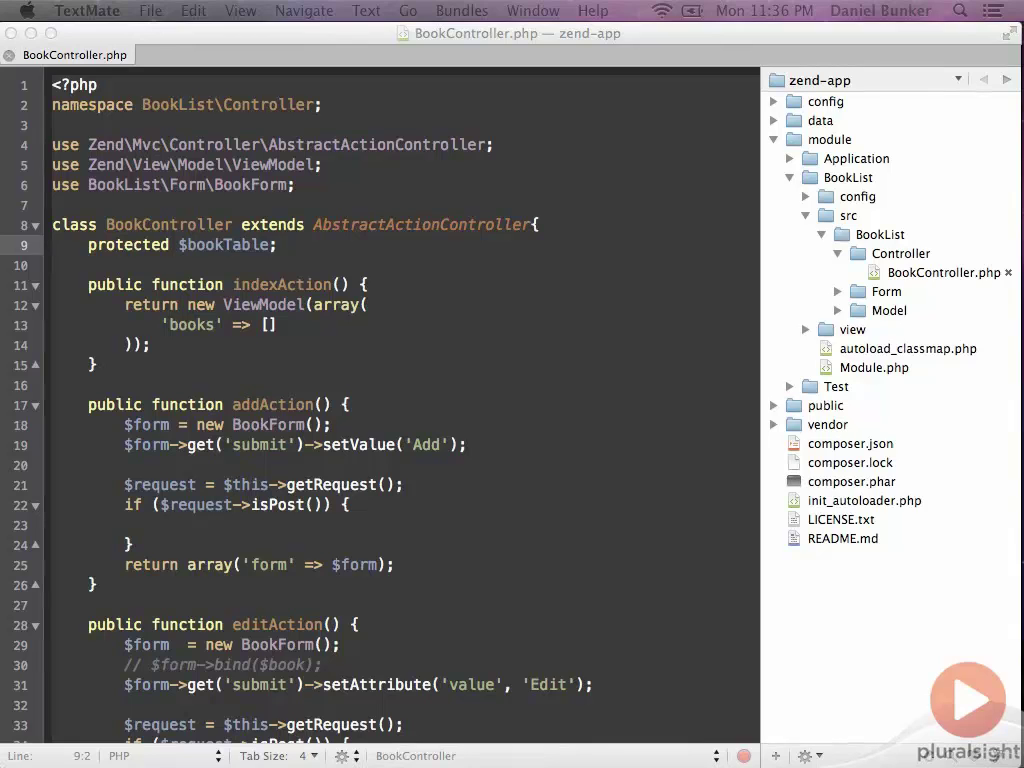Toggle macro recording red button

[743, 756]
